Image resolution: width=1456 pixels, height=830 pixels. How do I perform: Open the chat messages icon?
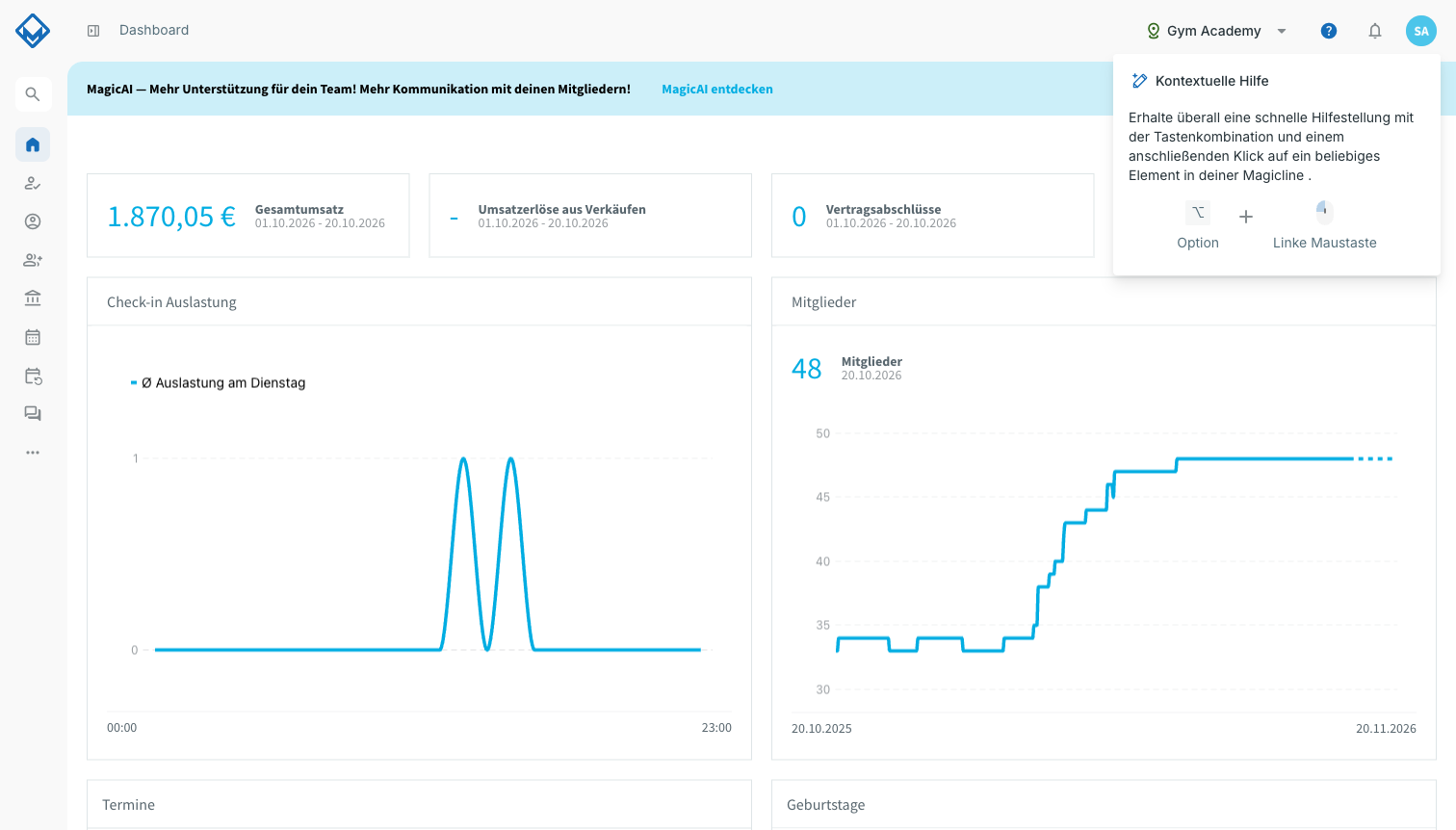33,414
